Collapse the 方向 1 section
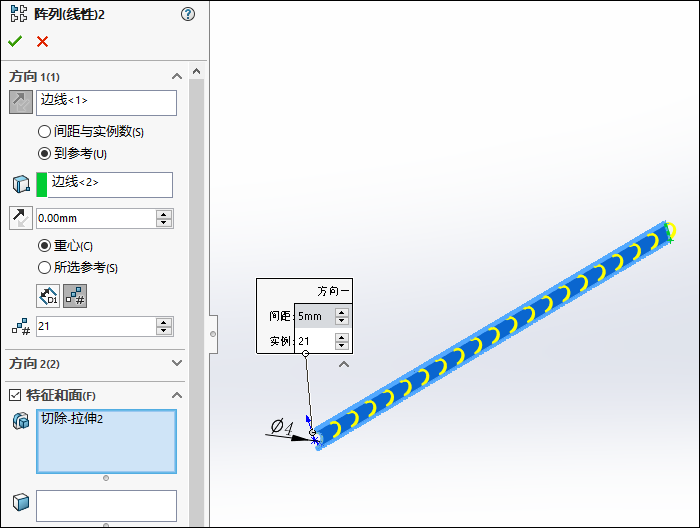The width and height of the screenshot is (700, 528). point(177,76)
